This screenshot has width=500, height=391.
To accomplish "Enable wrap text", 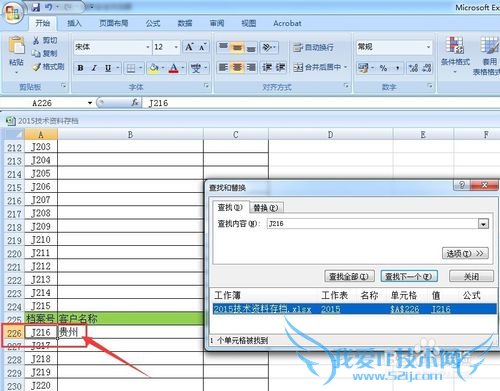I will pyautogui.click(x=313, y=47).
